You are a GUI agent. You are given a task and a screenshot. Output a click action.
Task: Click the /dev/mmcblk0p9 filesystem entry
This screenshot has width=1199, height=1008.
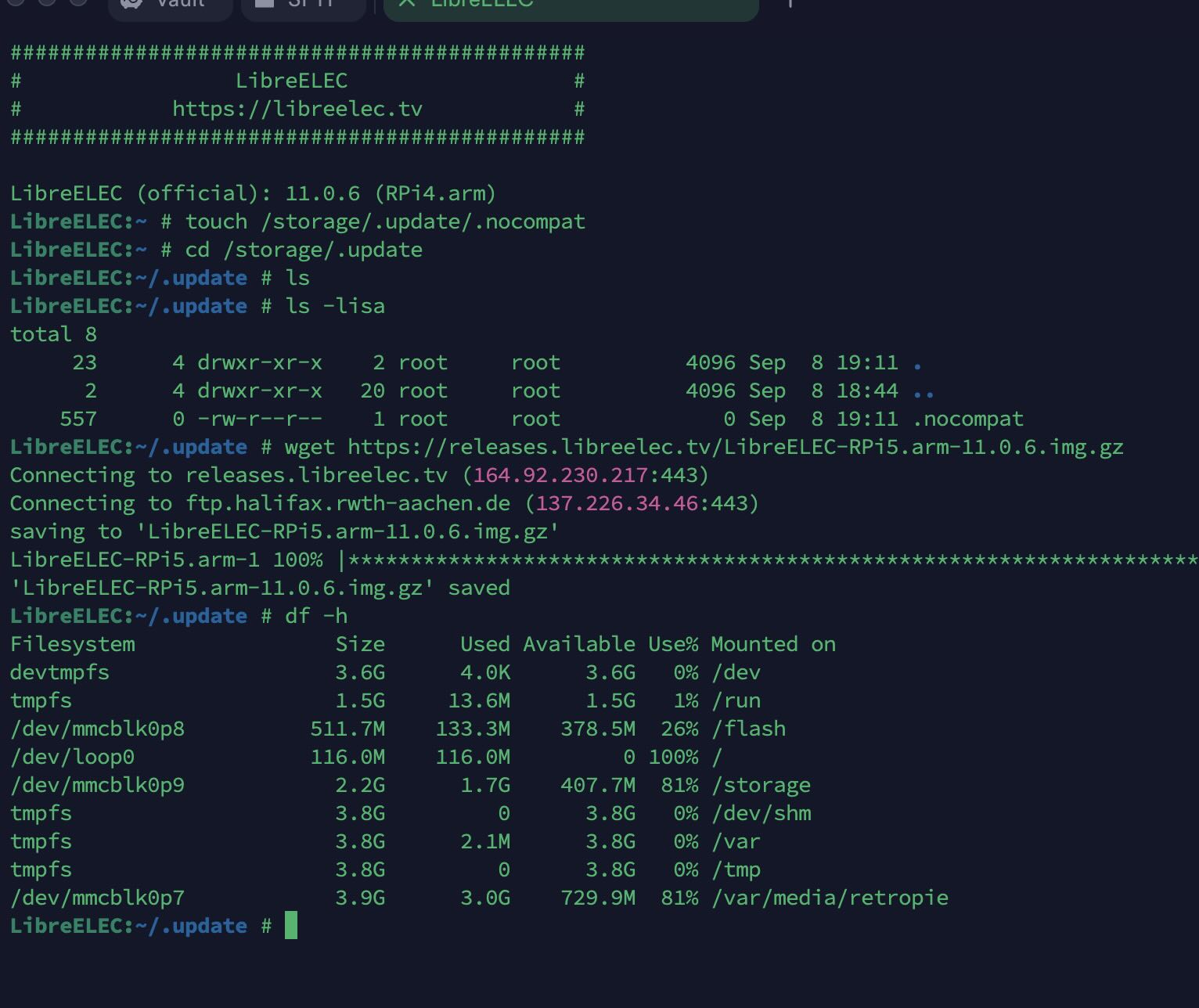[x=97, y=785]
